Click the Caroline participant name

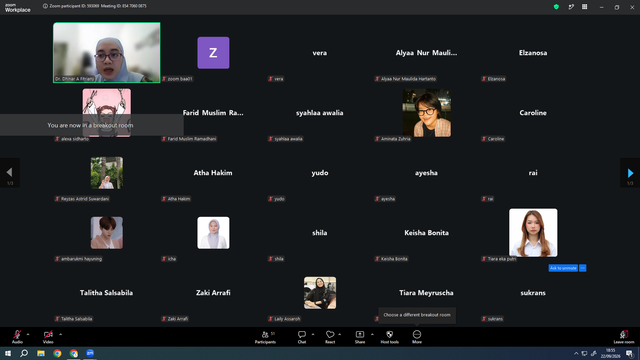coord(533,113)
